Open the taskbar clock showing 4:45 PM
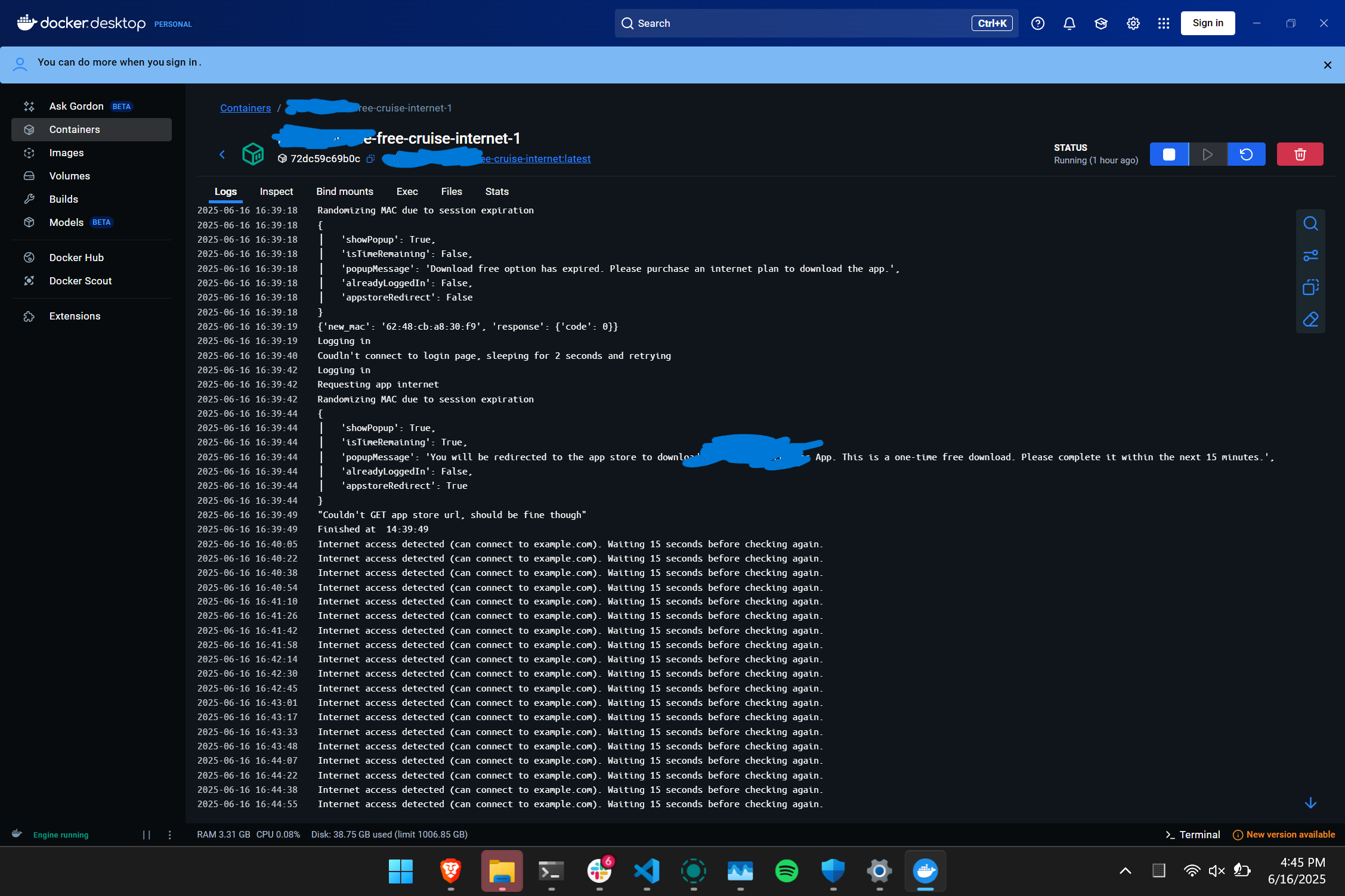1345x896 pixels. pyautogui.click(x=1296, y=871)
